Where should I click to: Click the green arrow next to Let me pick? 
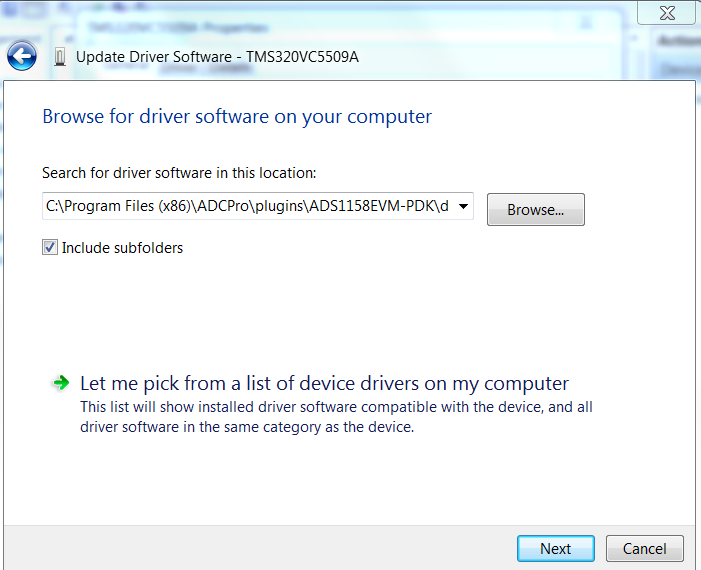61,383
